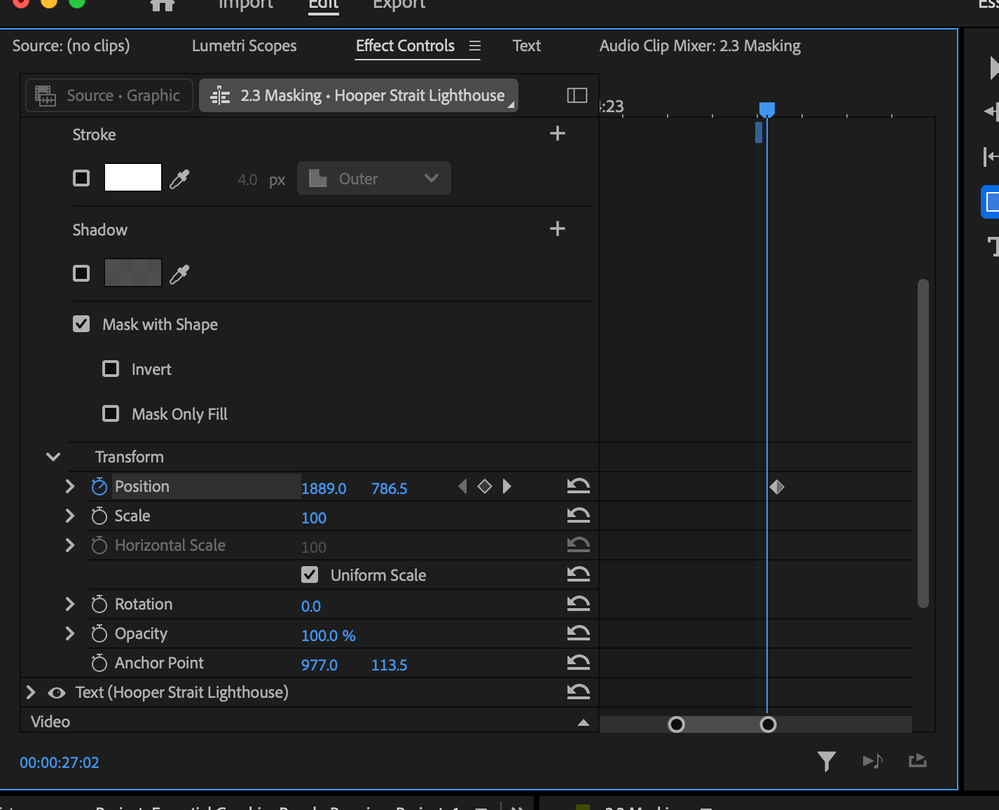Open the filter properties funnel icon
The width and height of the screenshot is (999, 810).
826,762
